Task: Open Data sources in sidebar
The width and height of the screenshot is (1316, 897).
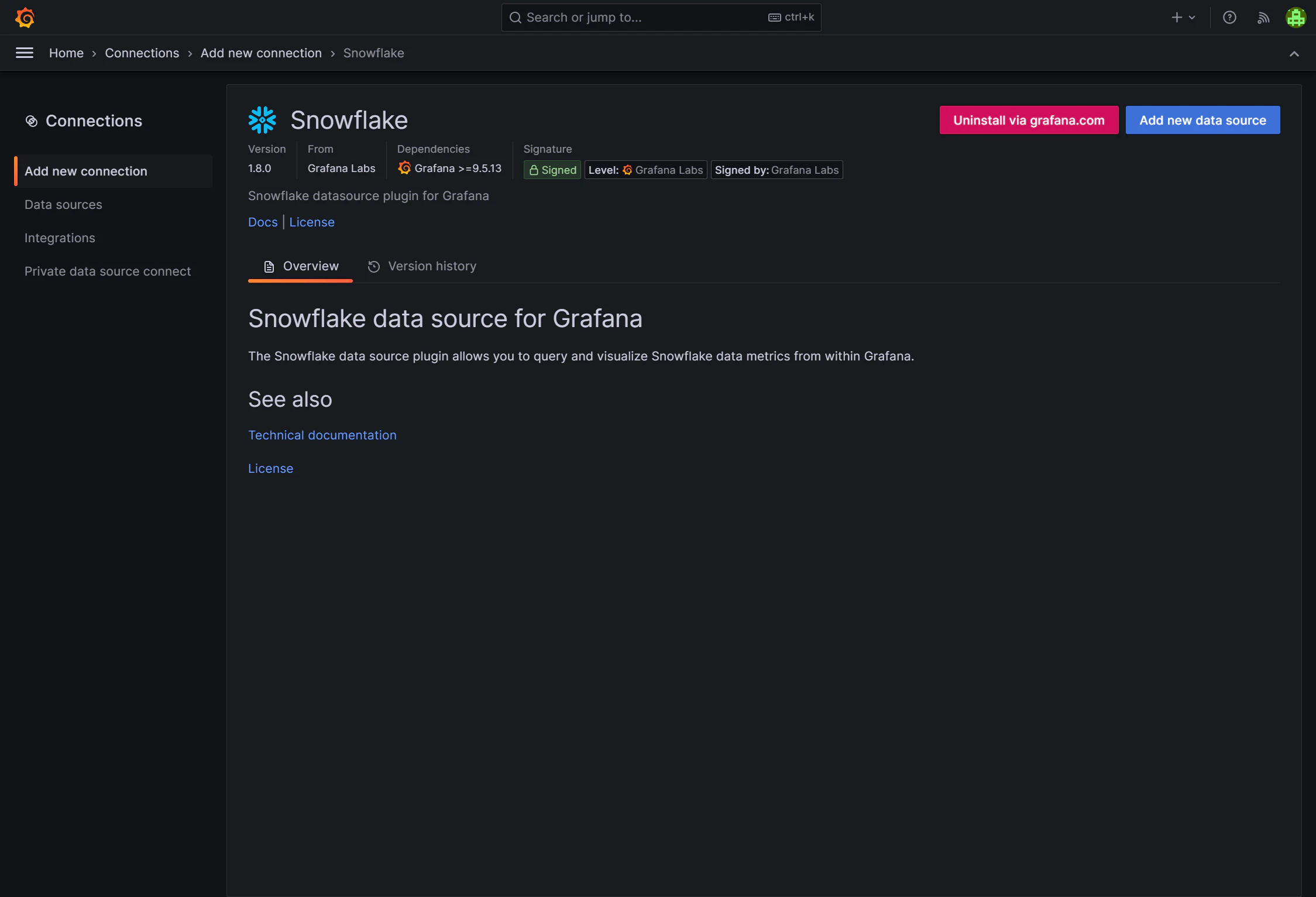Action: pyautogui.click(x=63, y=205)
